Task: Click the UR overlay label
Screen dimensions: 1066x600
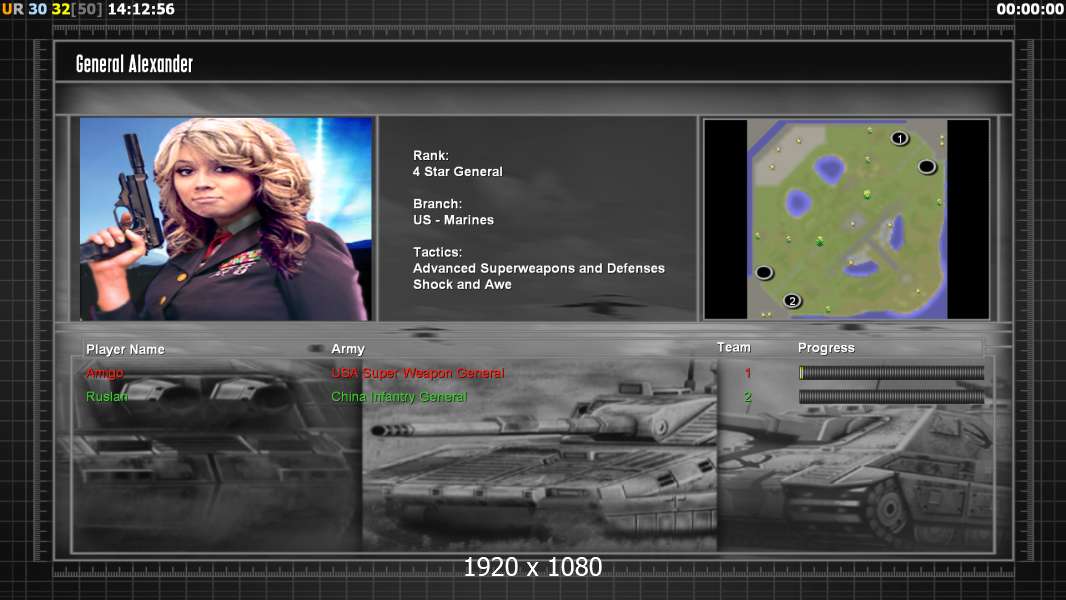Action: [12, 9]
